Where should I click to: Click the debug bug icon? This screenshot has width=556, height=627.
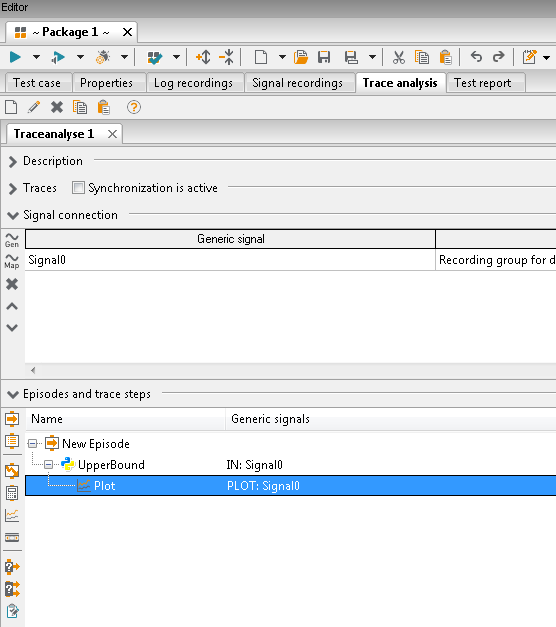pyautogui.click(x=103, y=57)
